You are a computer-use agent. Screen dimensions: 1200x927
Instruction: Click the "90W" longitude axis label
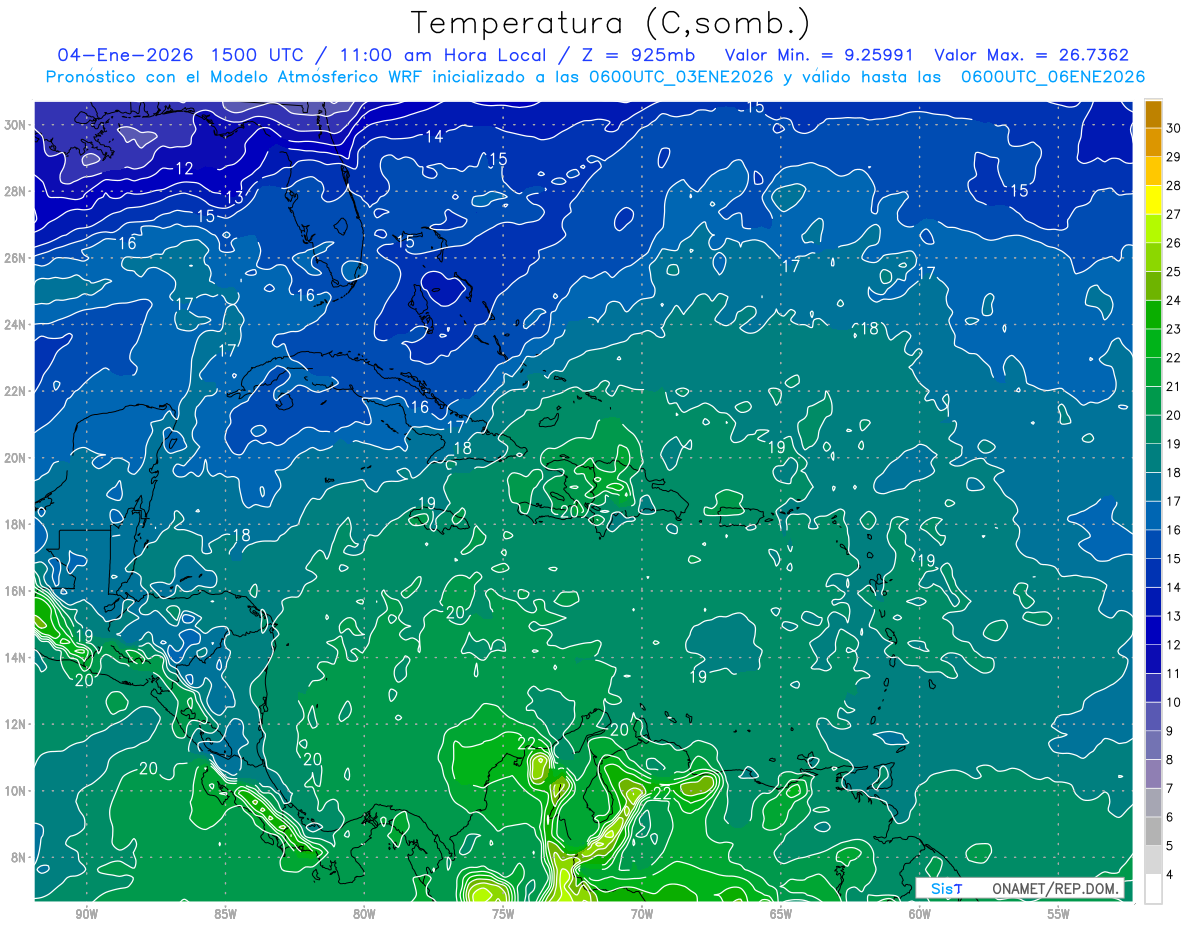(86, 914)
